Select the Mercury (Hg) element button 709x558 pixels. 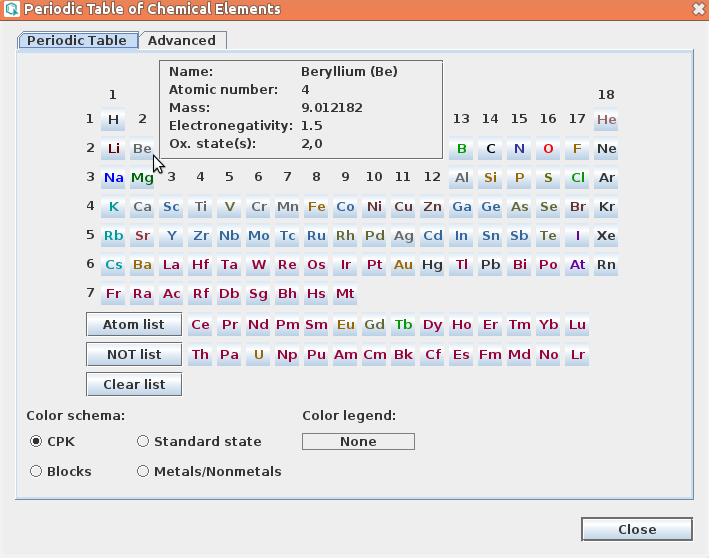click(x=432, y=265)
